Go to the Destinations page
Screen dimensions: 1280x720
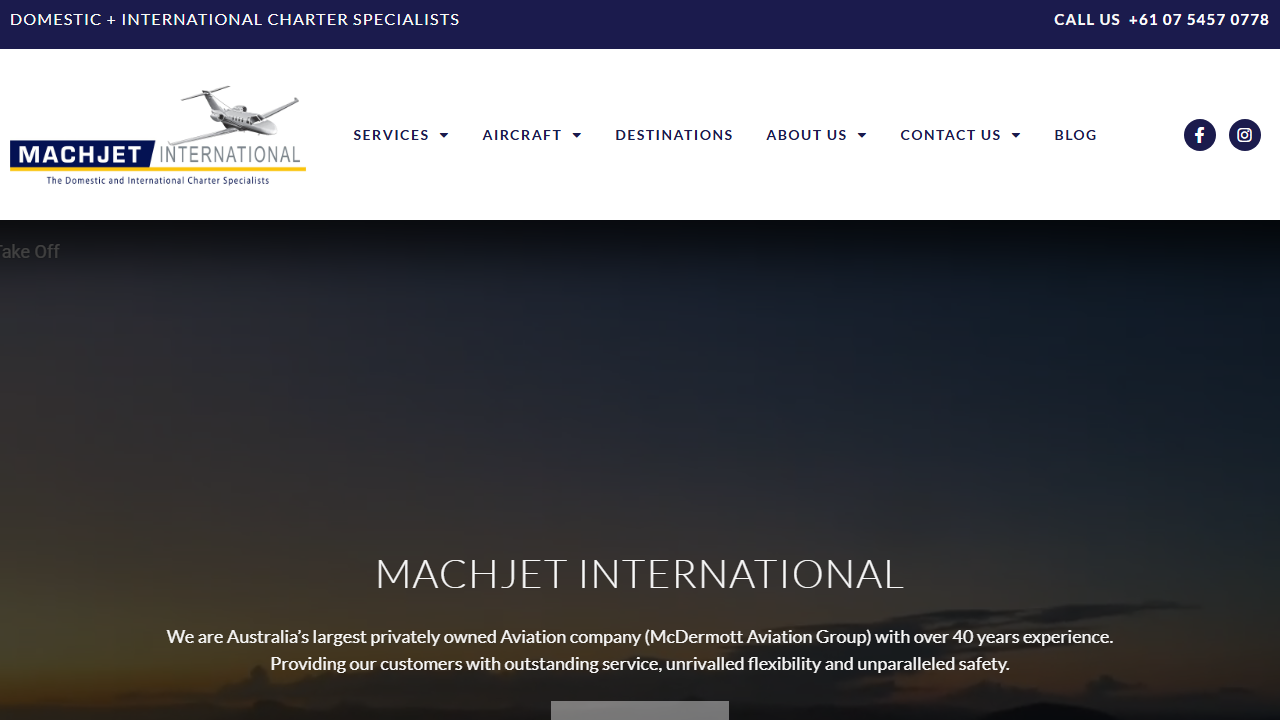coord(674,135)
